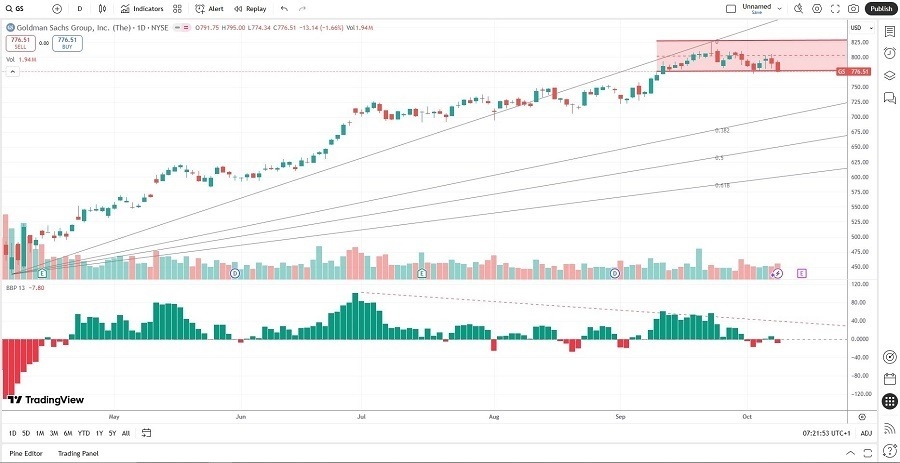Image resolution: width=900 pixels, height=463 pixels.
Task: Expand the Unnamed layout menu
Action: tap(779, 8)
